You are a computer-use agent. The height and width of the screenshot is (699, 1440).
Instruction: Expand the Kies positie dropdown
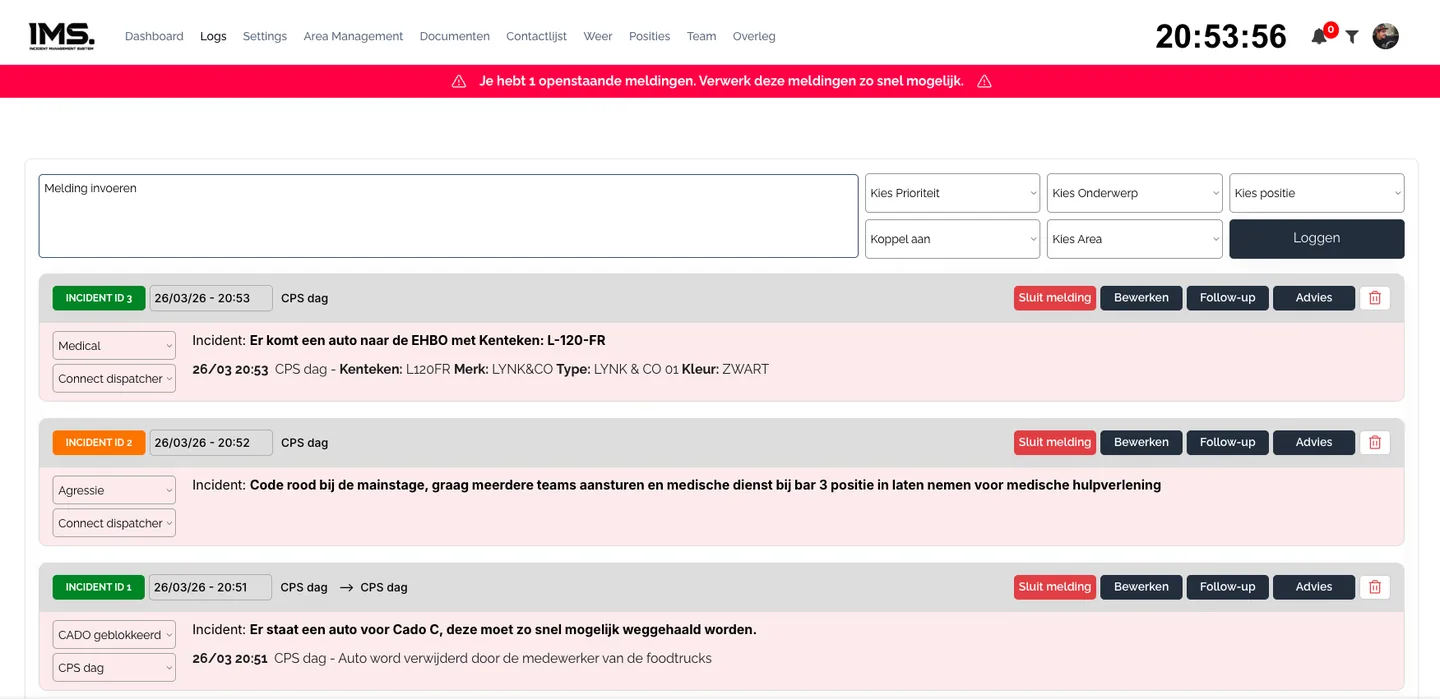tap(1316, 193)
